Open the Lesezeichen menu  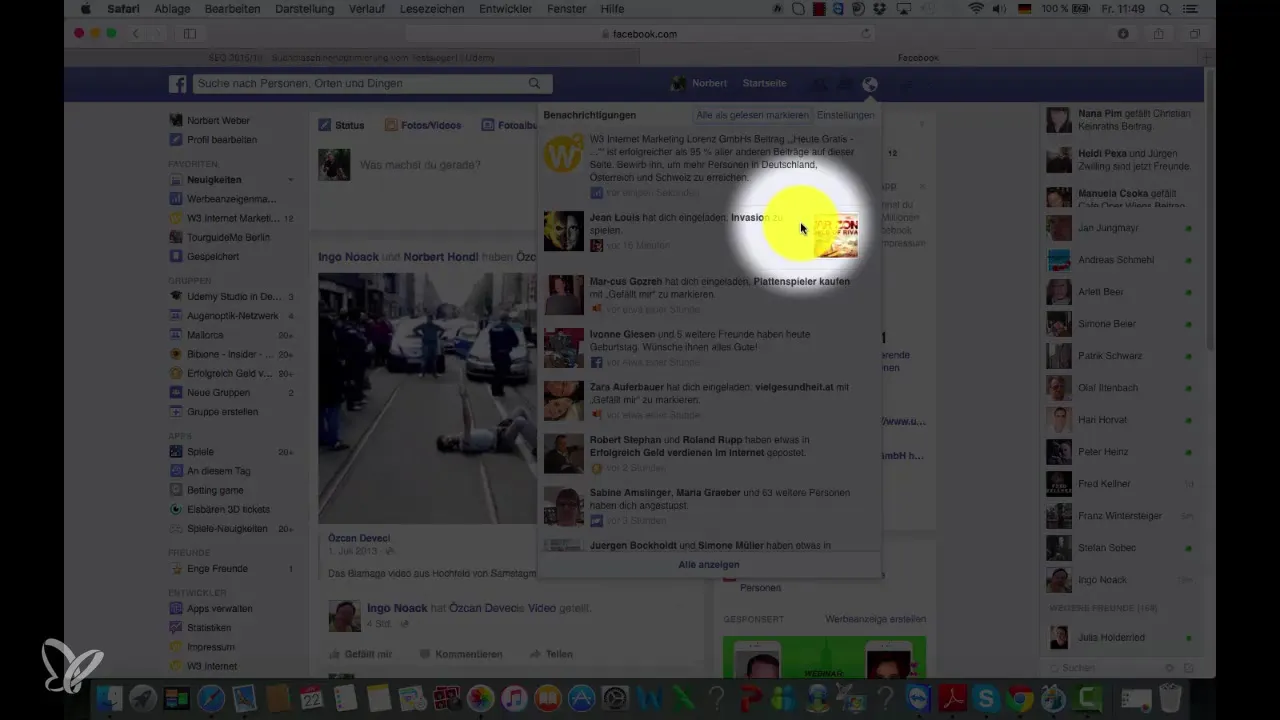[434, 9]
